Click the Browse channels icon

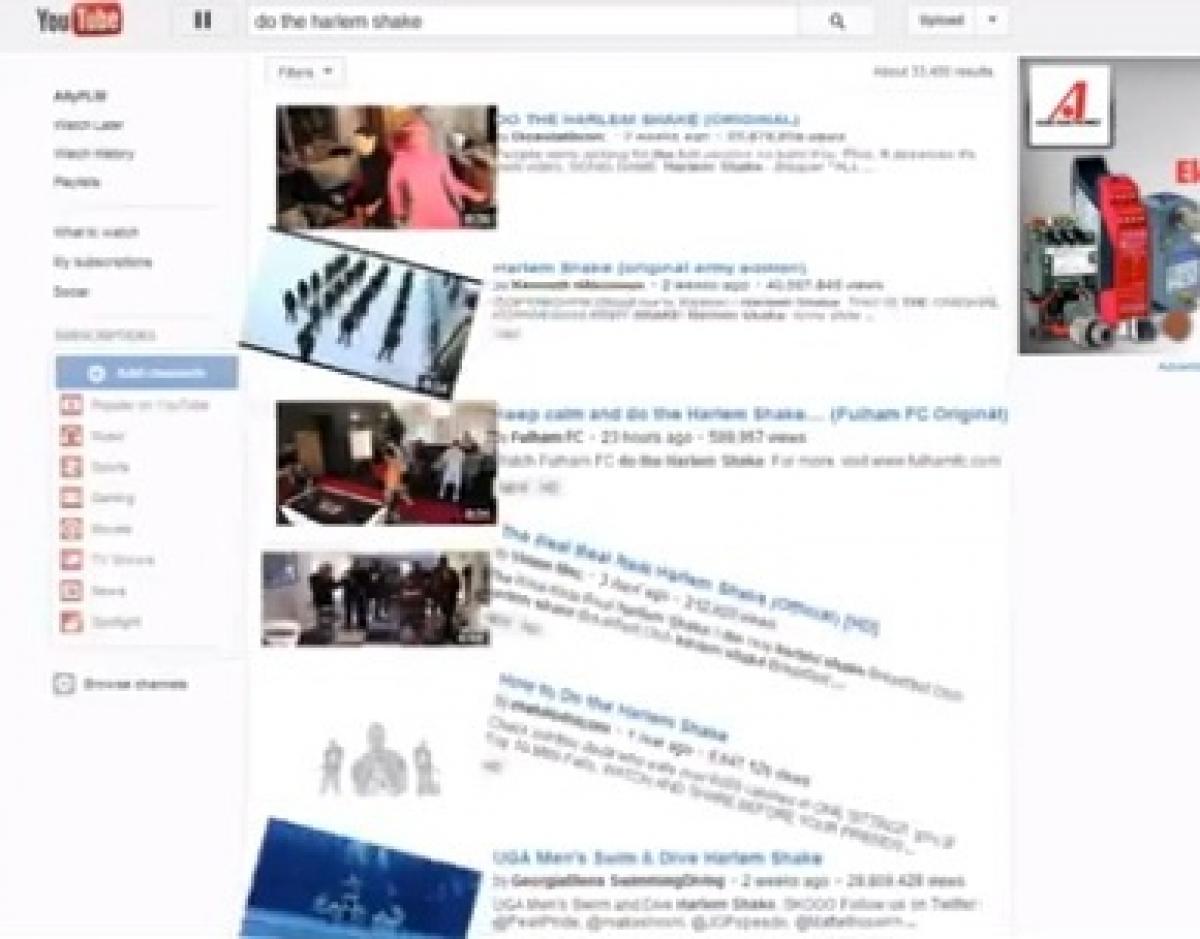(x=64, y=684)
